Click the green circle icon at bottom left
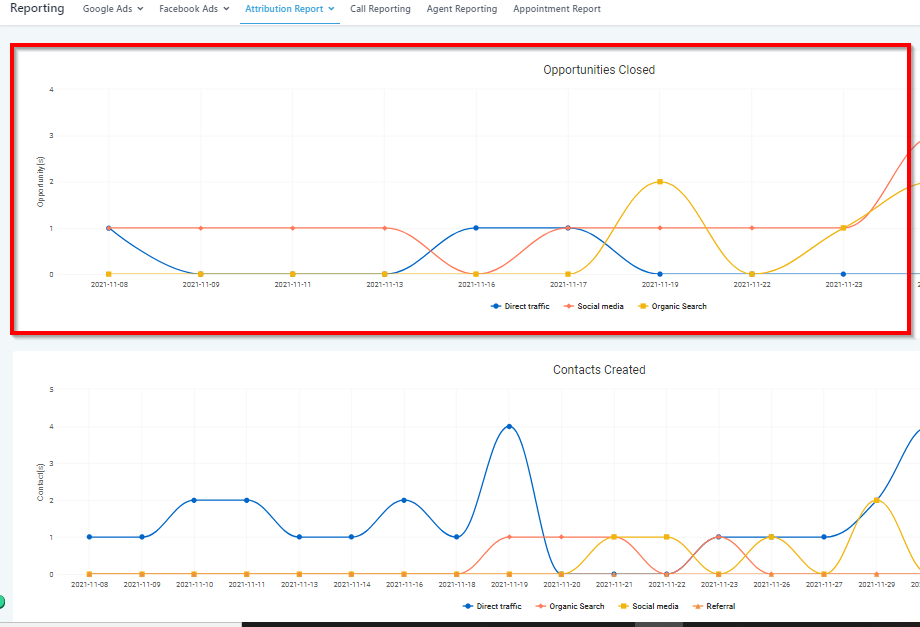Image resolution: width=920 pixels, height=627 pixels. tap(2, 602)
